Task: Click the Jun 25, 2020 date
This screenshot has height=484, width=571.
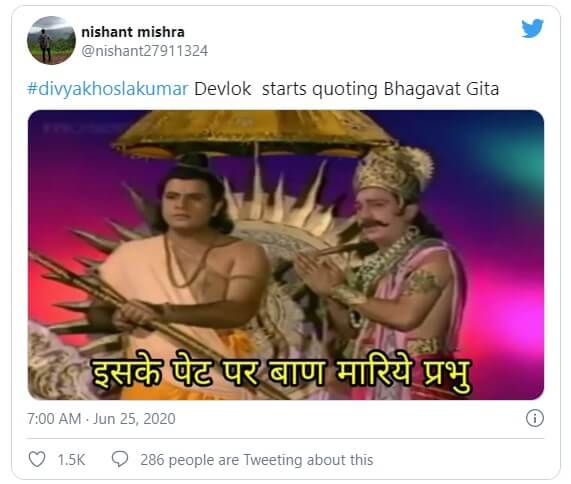Action: tap(134, 419)
